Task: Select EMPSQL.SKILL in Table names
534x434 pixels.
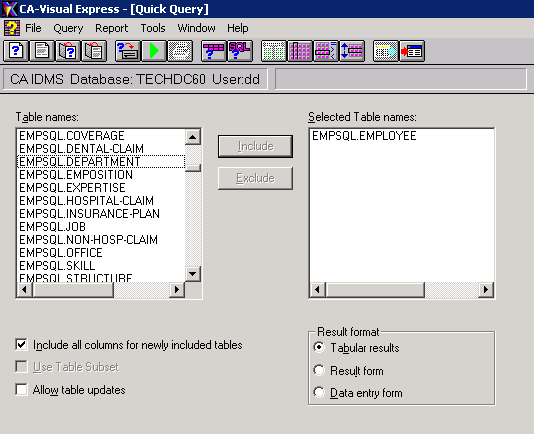Action: pyautogui.click(x=101, y=265)
